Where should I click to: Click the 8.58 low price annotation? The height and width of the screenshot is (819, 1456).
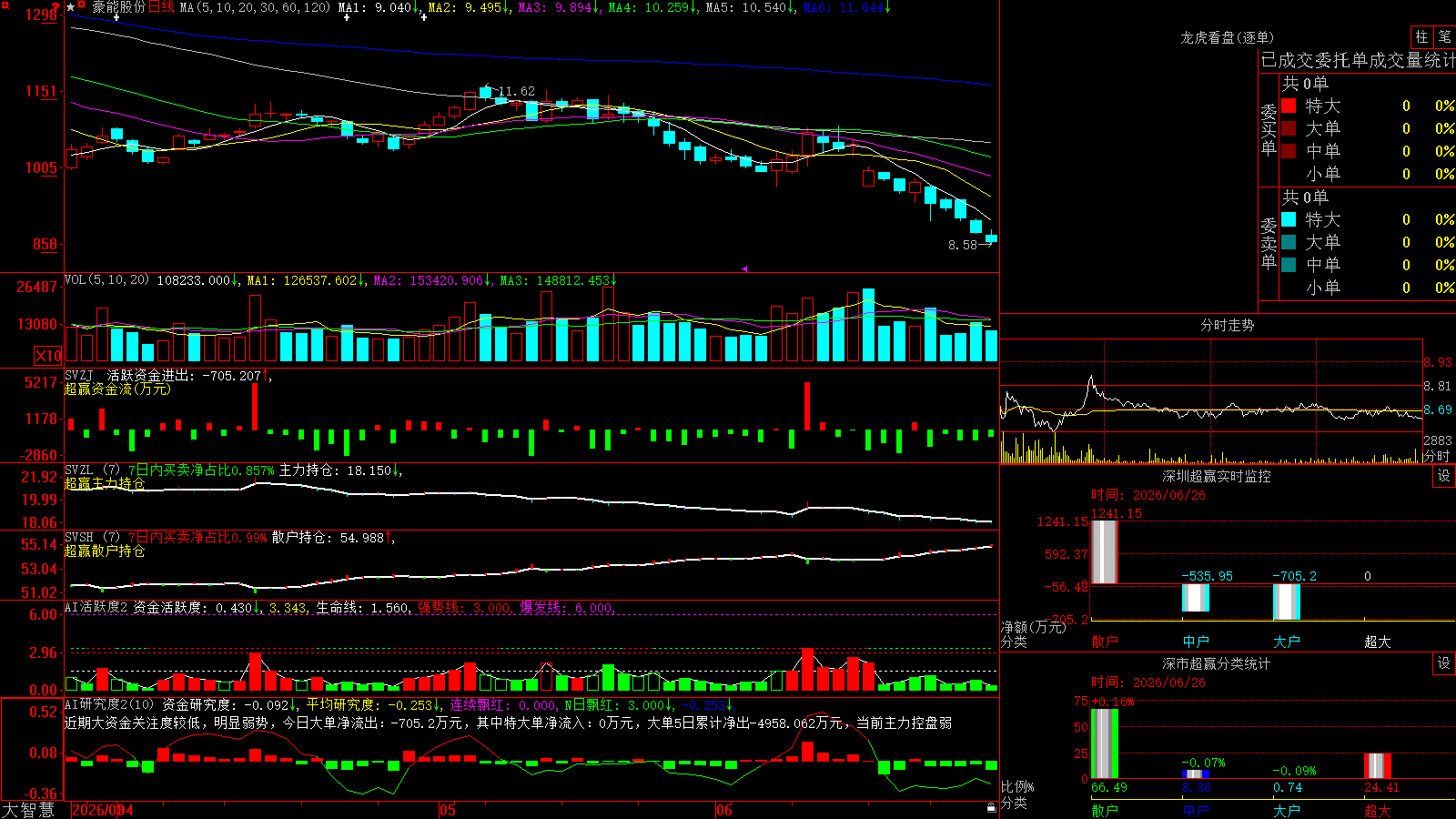[962, 245]
